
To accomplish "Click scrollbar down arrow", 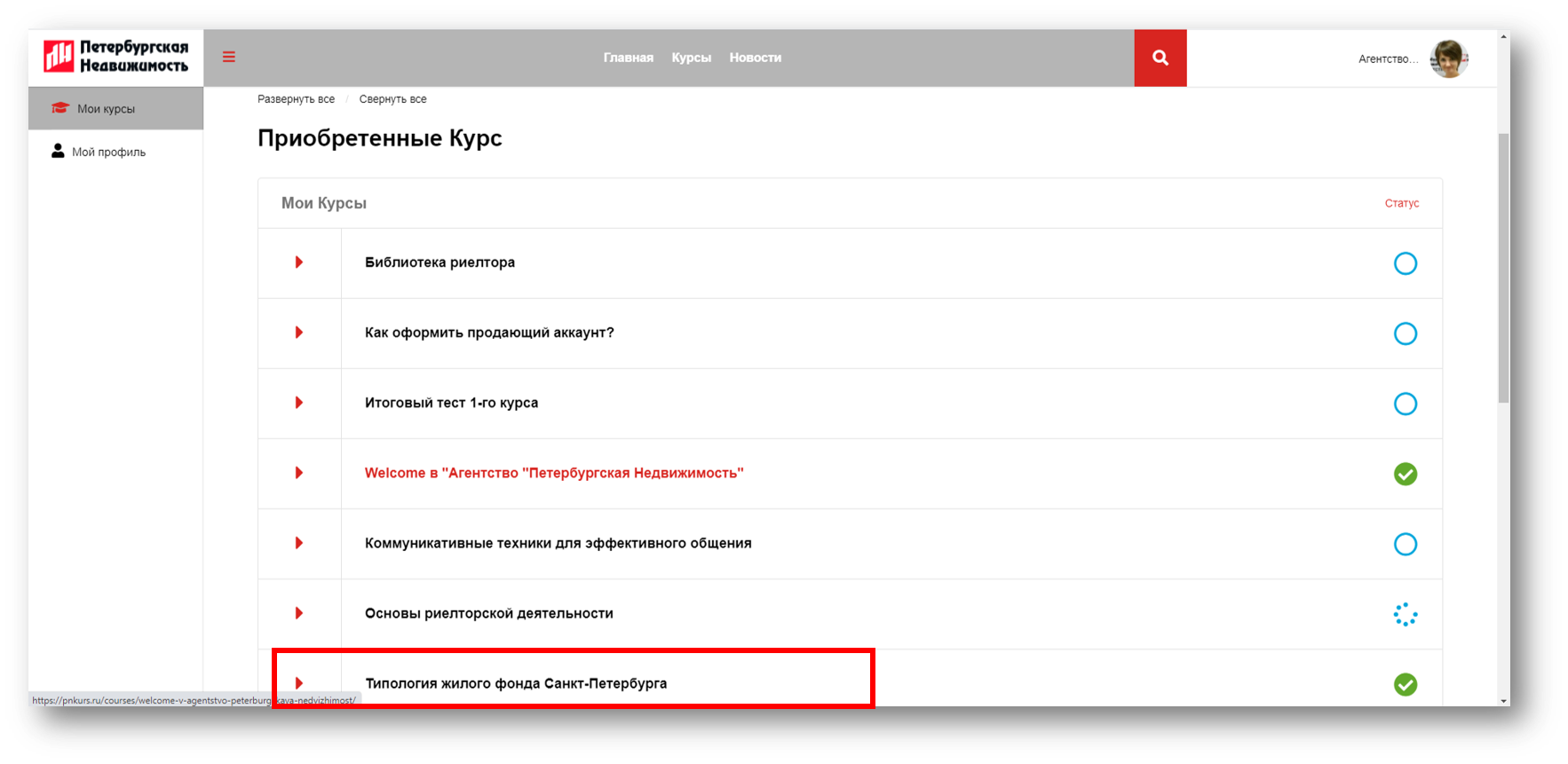I will click(1503, 700).
